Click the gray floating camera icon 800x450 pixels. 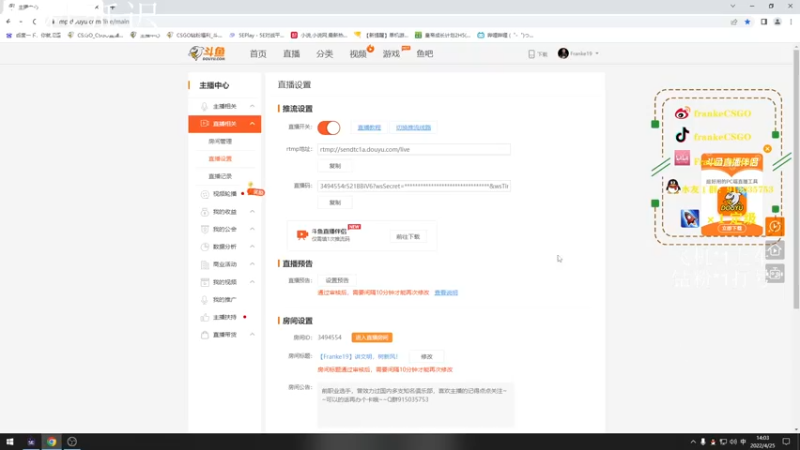tap(774, 274)
